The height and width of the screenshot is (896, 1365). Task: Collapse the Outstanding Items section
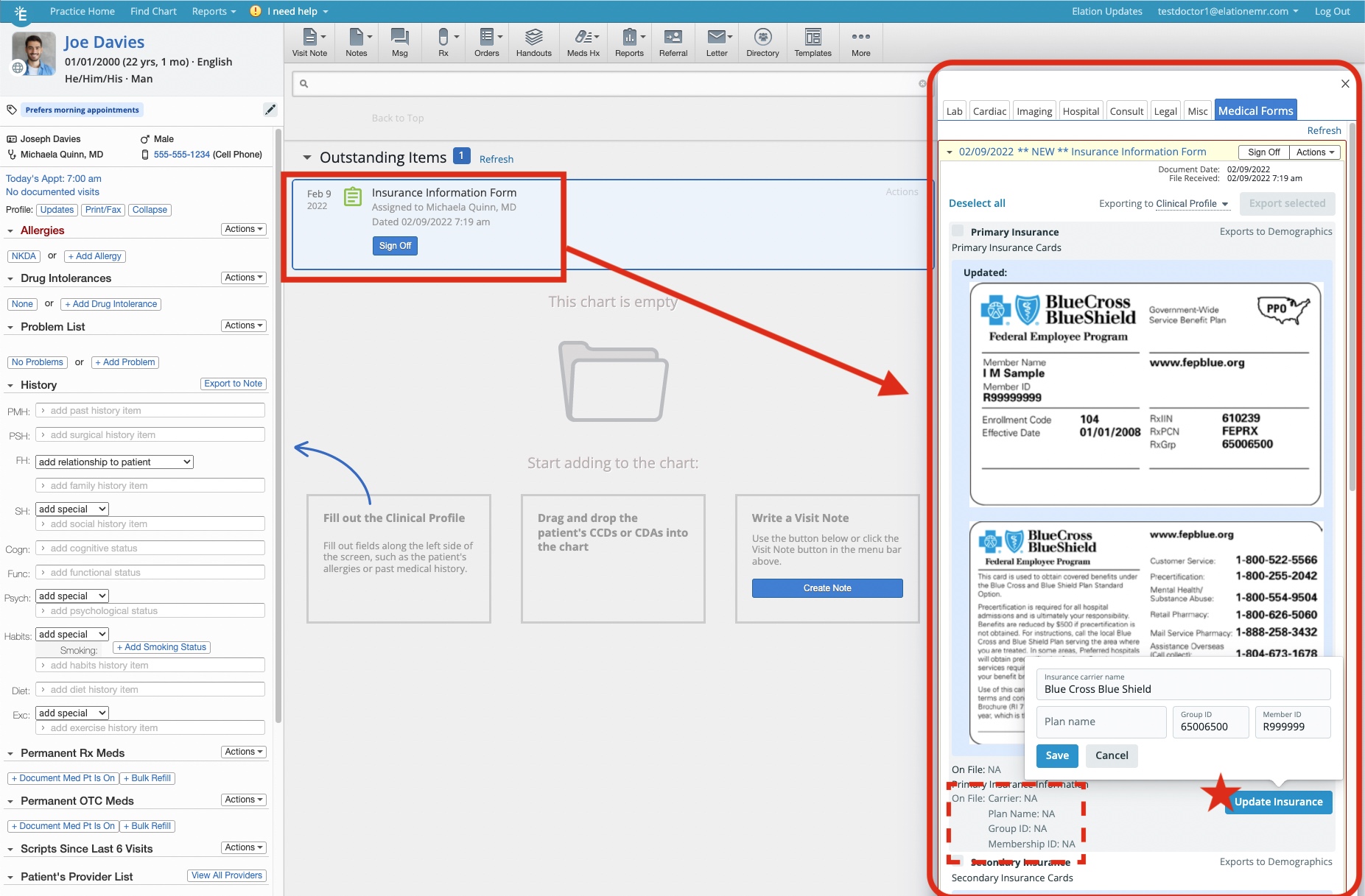[x=307, y=158]
